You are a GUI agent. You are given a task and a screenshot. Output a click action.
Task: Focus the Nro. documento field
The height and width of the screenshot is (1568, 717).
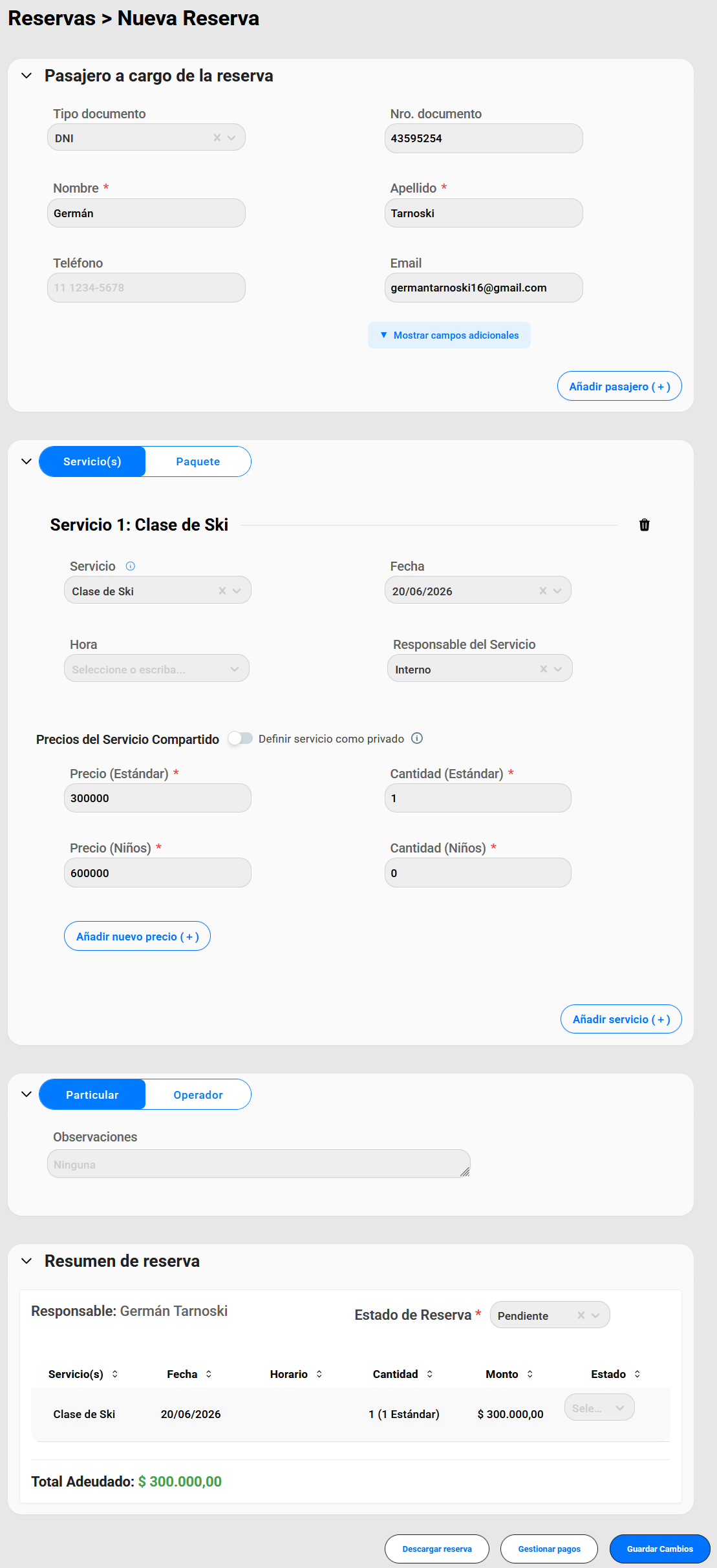click(484, 138)
